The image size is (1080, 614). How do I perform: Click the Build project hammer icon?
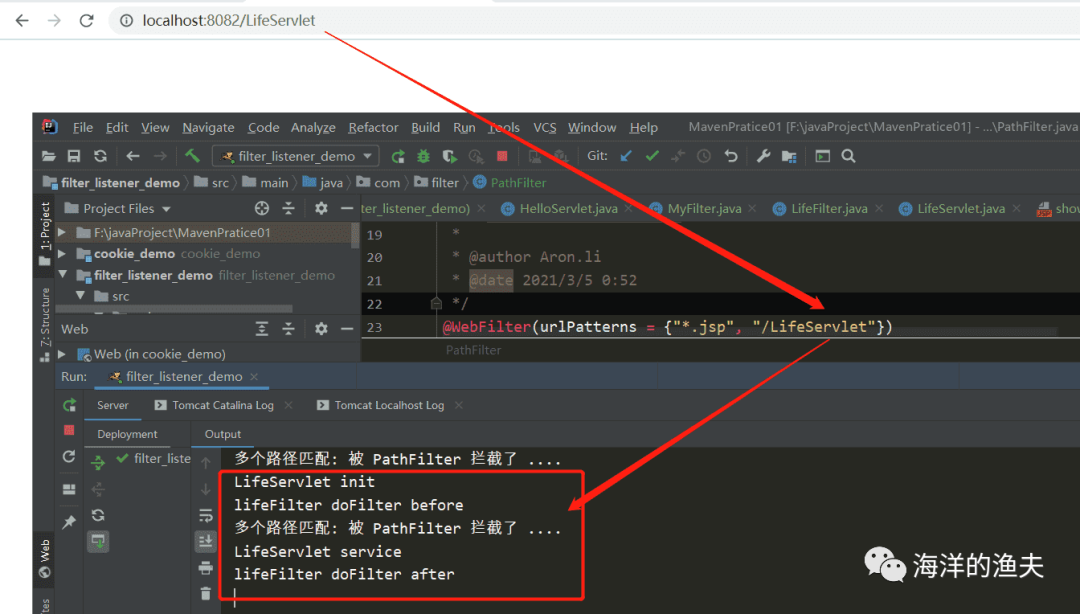(x=192, y=156)
